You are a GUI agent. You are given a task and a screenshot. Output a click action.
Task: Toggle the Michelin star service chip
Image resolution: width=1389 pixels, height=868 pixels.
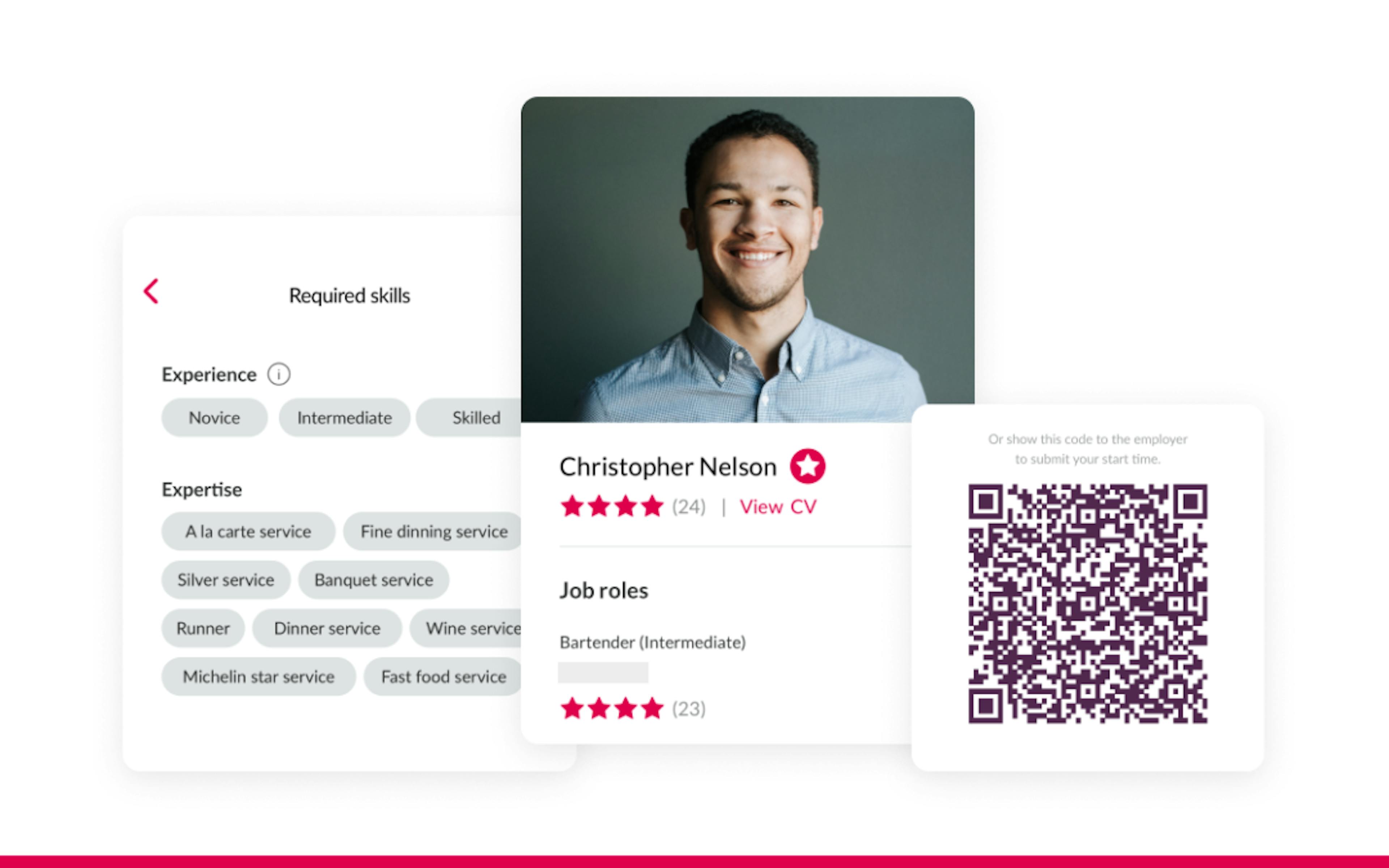click(258, 676)
